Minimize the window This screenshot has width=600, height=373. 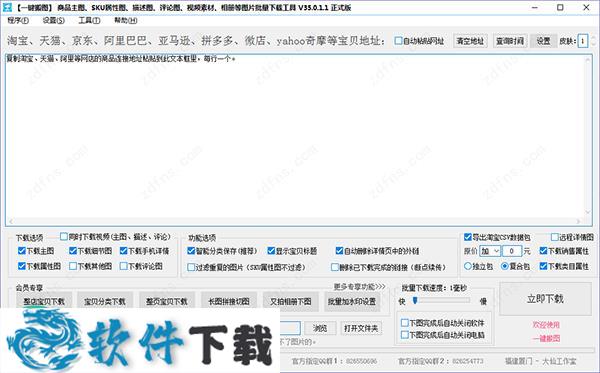[x=535, y=7]
